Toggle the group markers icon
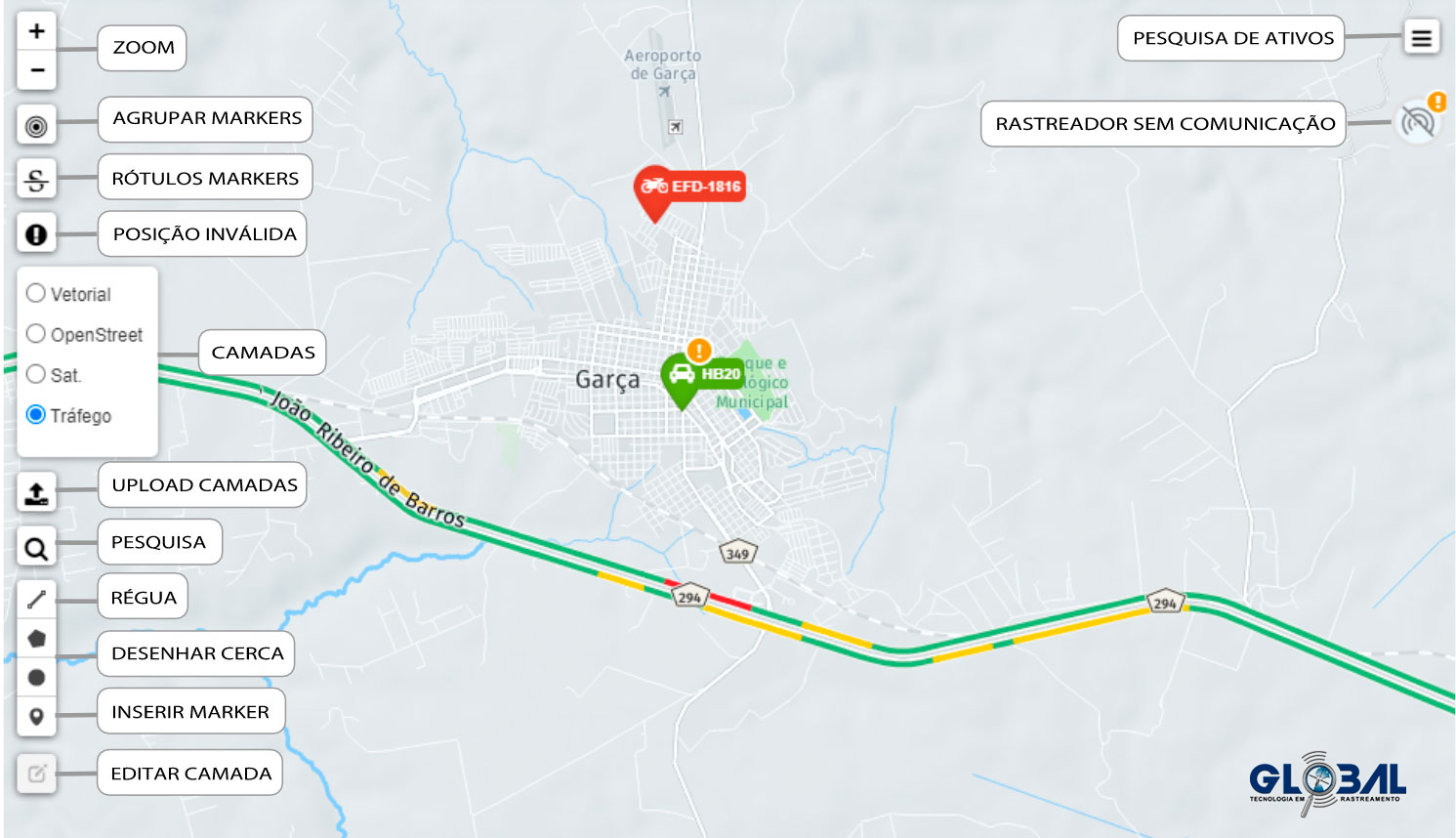 36,126
